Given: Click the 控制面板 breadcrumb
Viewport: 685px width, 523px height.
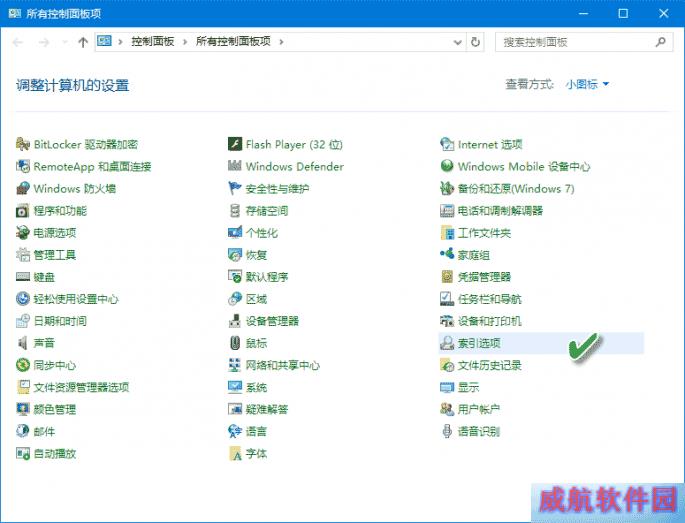Looking at the screenshot, I should point(153,42).
